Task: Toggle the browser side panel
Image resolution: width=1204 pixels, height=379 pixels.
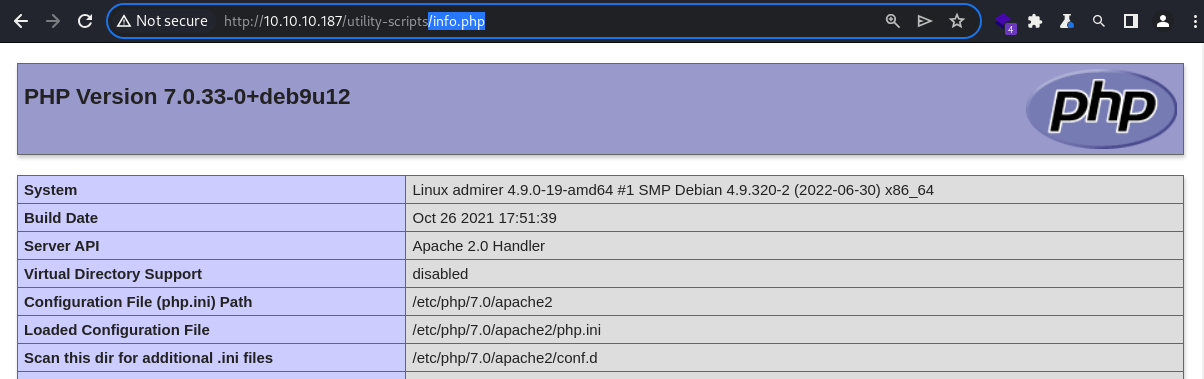Action: click(1131, 20)
